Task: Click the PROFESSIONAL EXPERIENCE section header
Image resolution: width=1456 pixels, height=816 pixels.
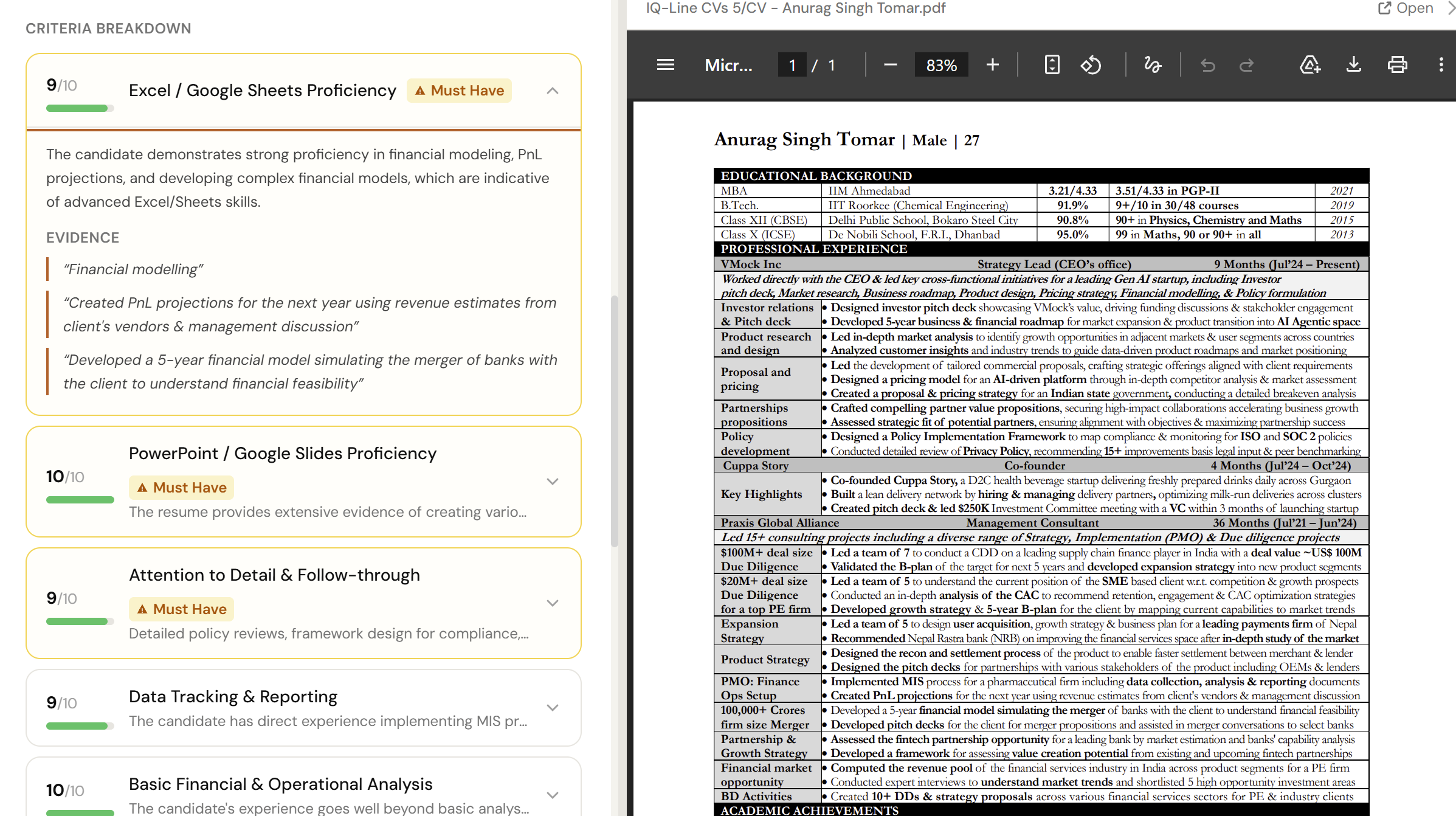Action: 814,249
